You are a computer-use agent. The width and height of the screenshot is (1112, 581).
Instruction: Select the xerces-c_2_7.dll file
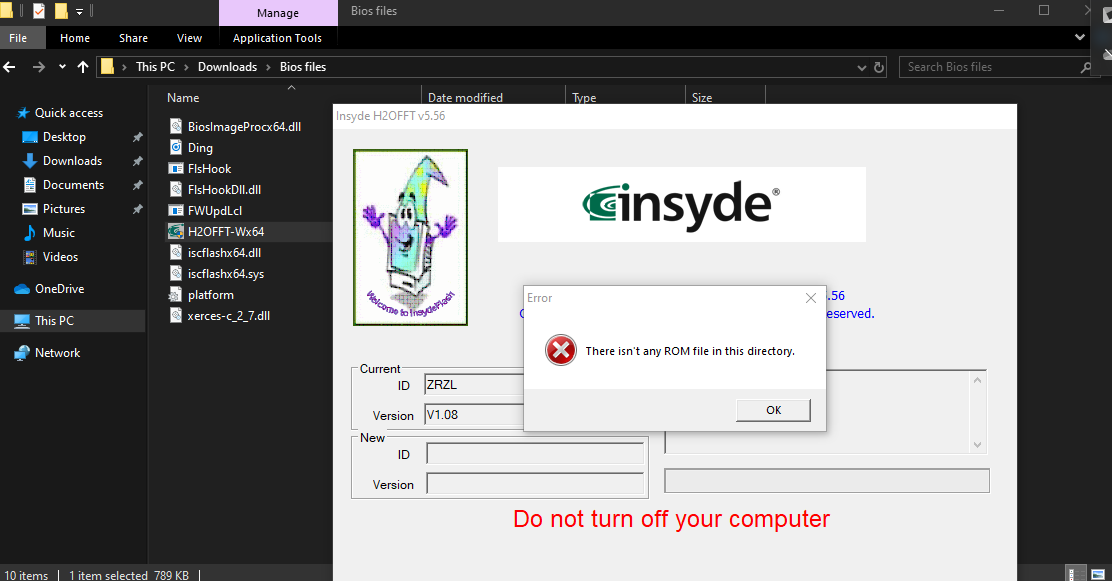(x=228, y=316)
